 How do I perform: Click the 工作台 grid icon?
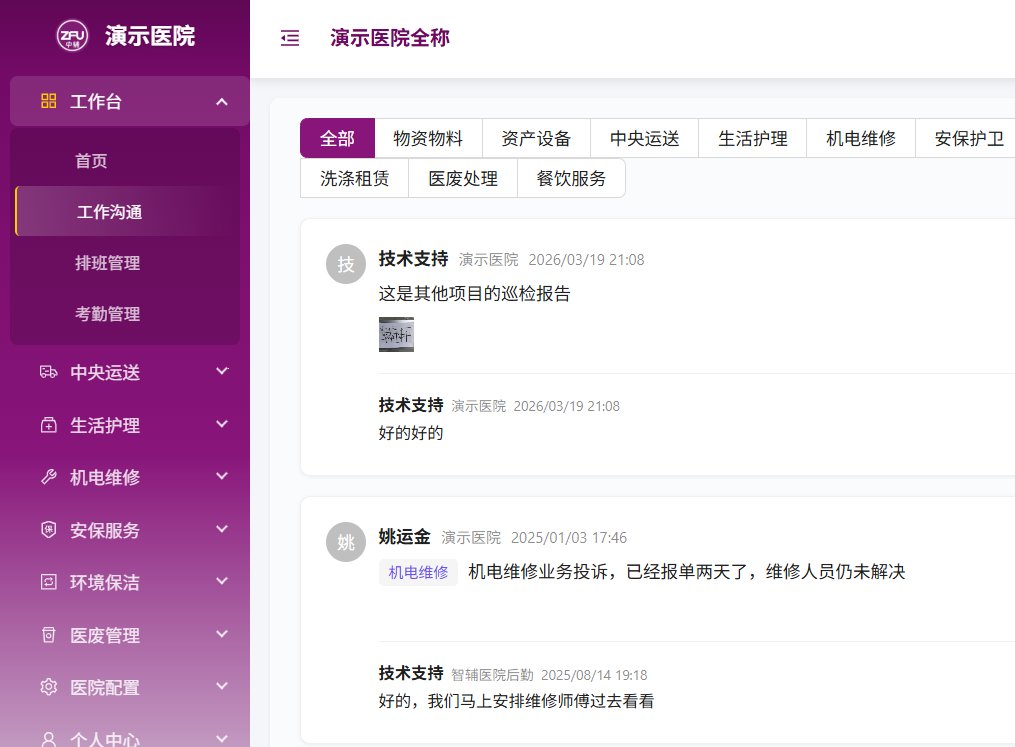(x=49, y=101)
